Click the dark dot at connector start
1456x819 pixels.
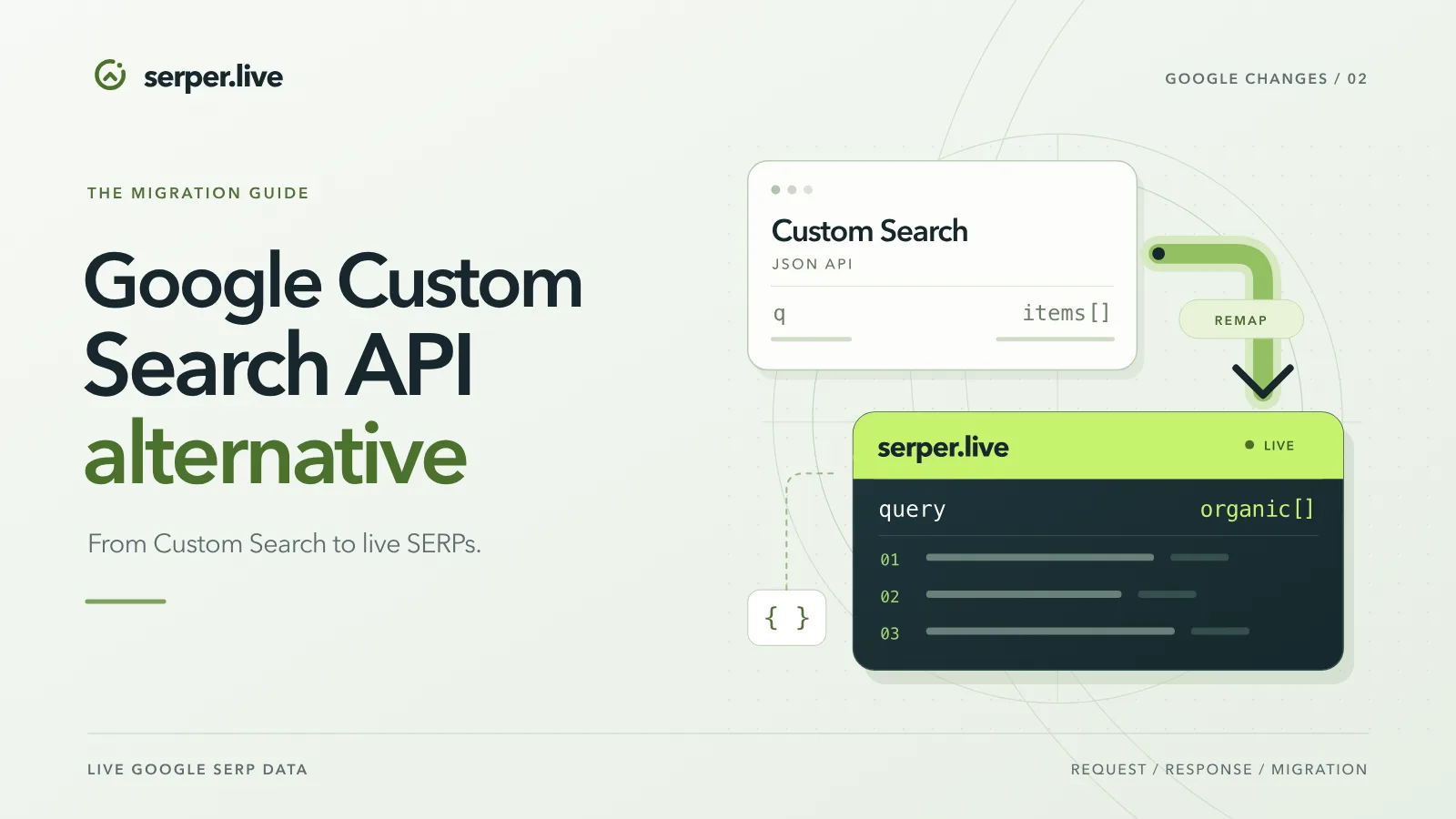(1158, 254)
